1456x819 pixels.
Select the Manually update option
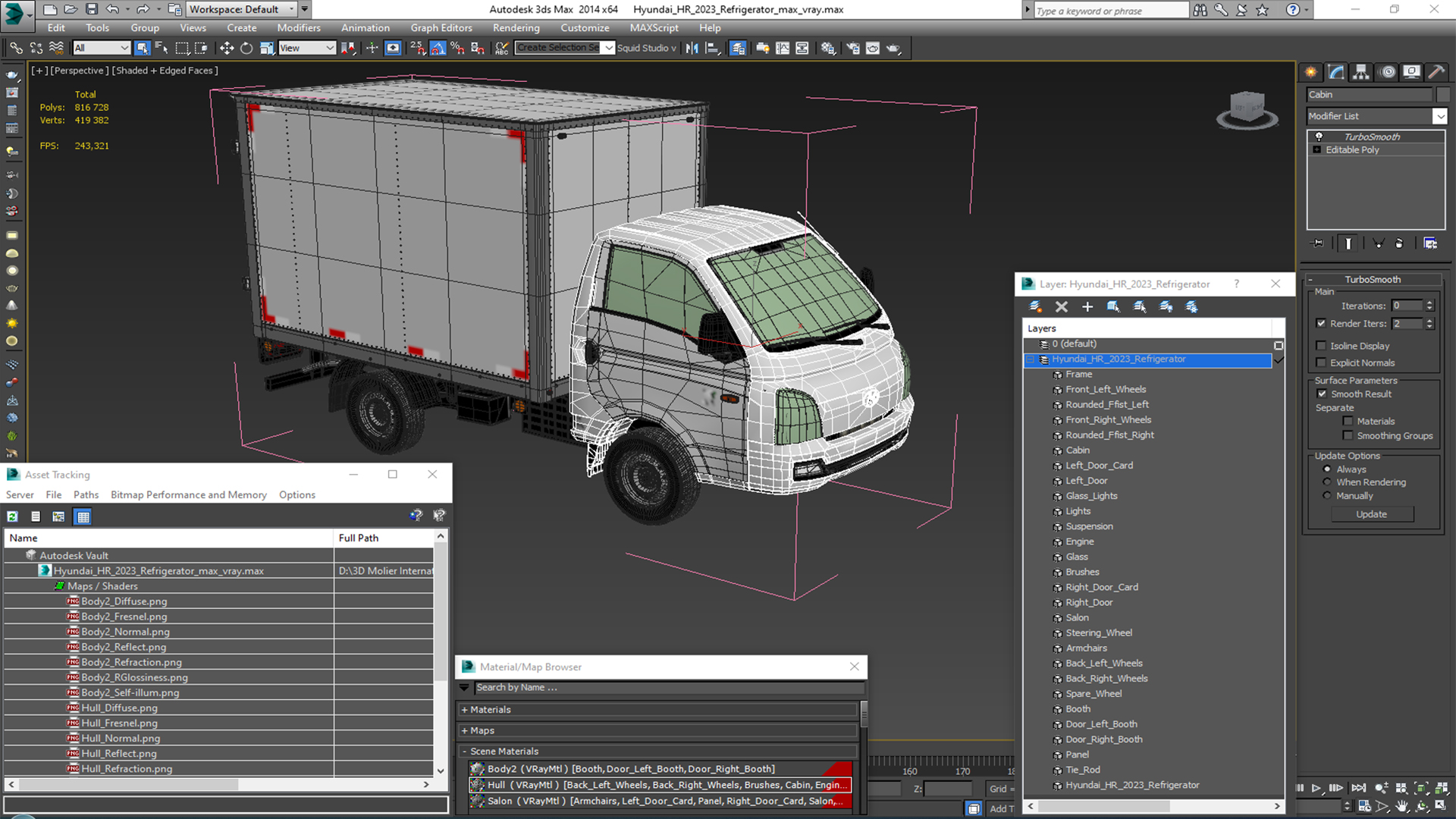[x=1327, y=496]
